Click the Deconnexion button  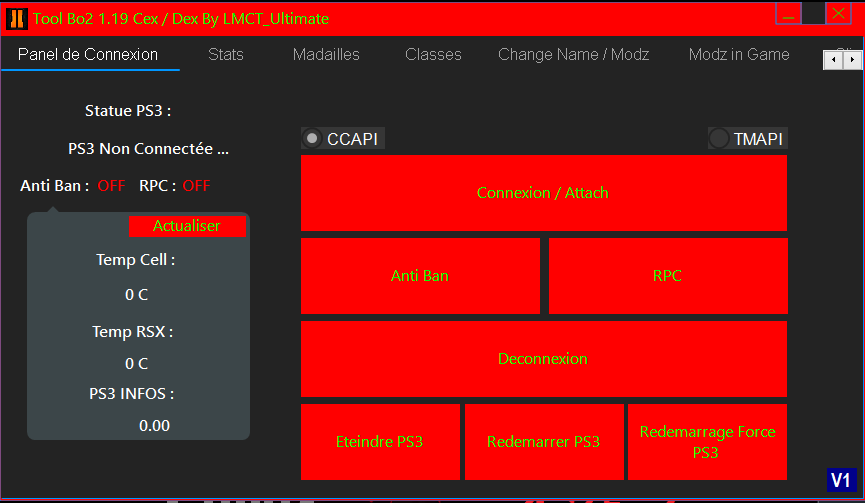[x=543, y=358]
